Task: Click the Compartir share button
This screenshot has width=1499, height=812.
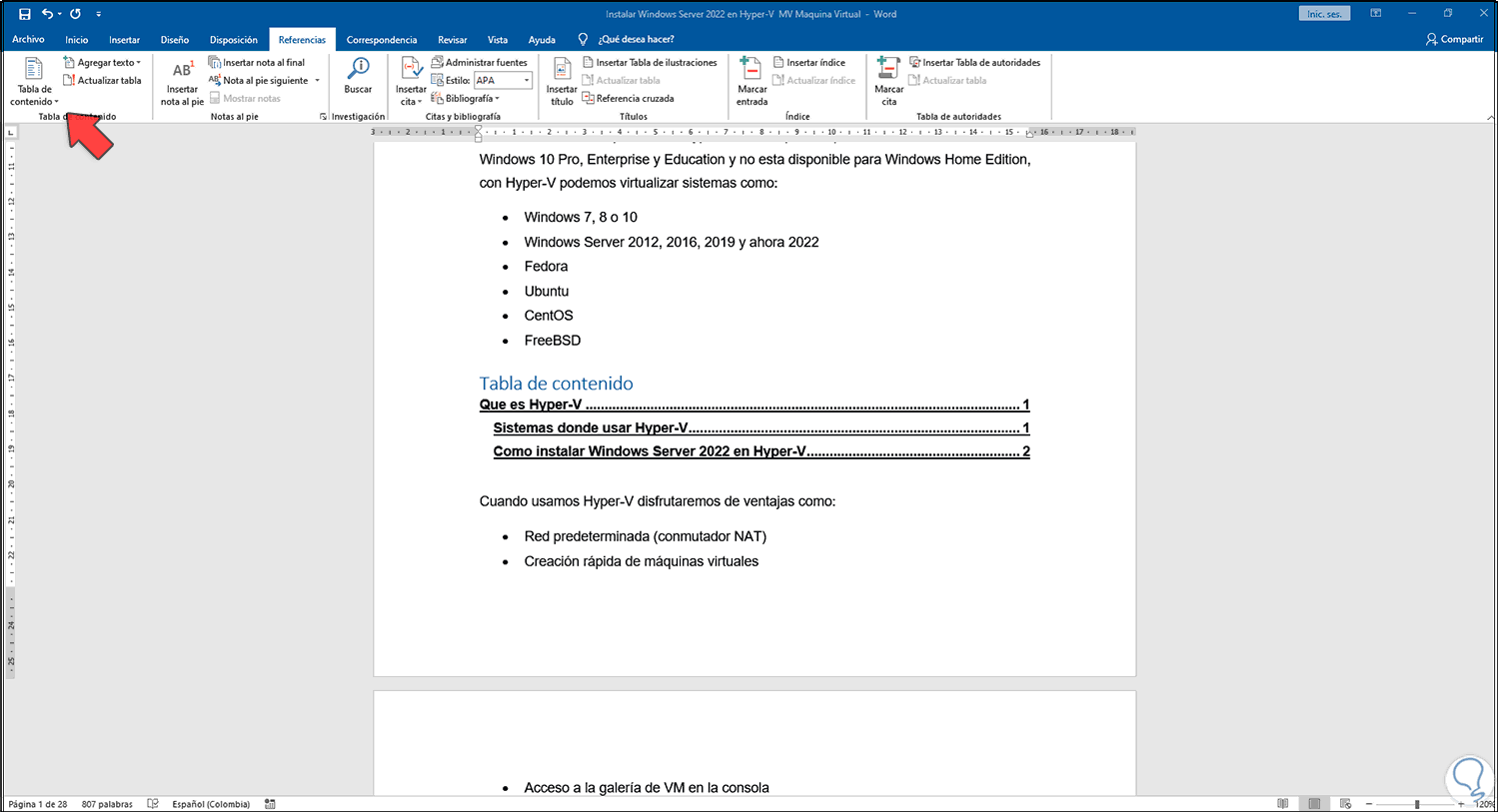Action: click(x=1455, y=39)
